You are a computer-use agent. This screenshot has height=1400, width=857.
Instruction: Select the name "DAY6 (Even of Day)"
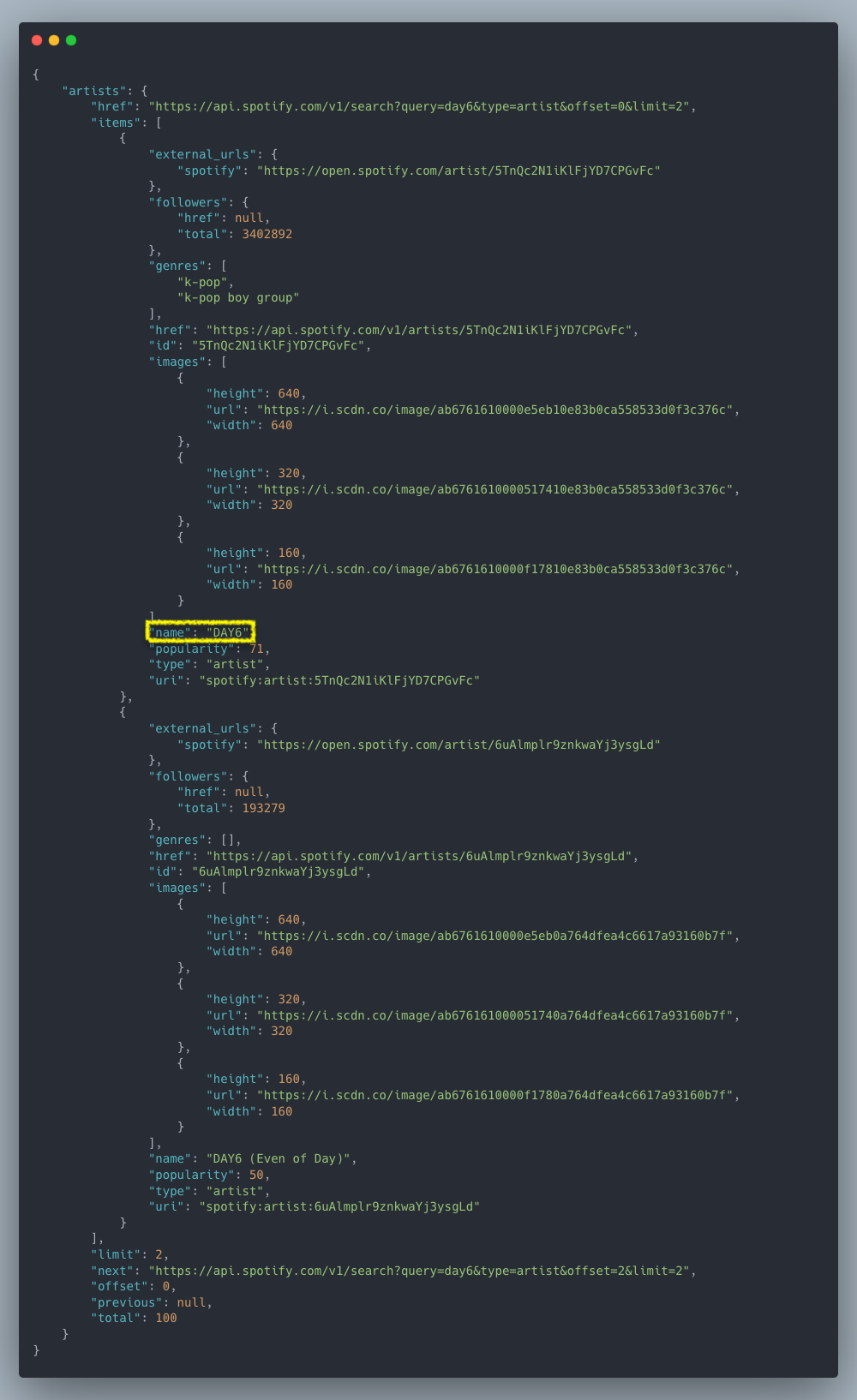279,1159
